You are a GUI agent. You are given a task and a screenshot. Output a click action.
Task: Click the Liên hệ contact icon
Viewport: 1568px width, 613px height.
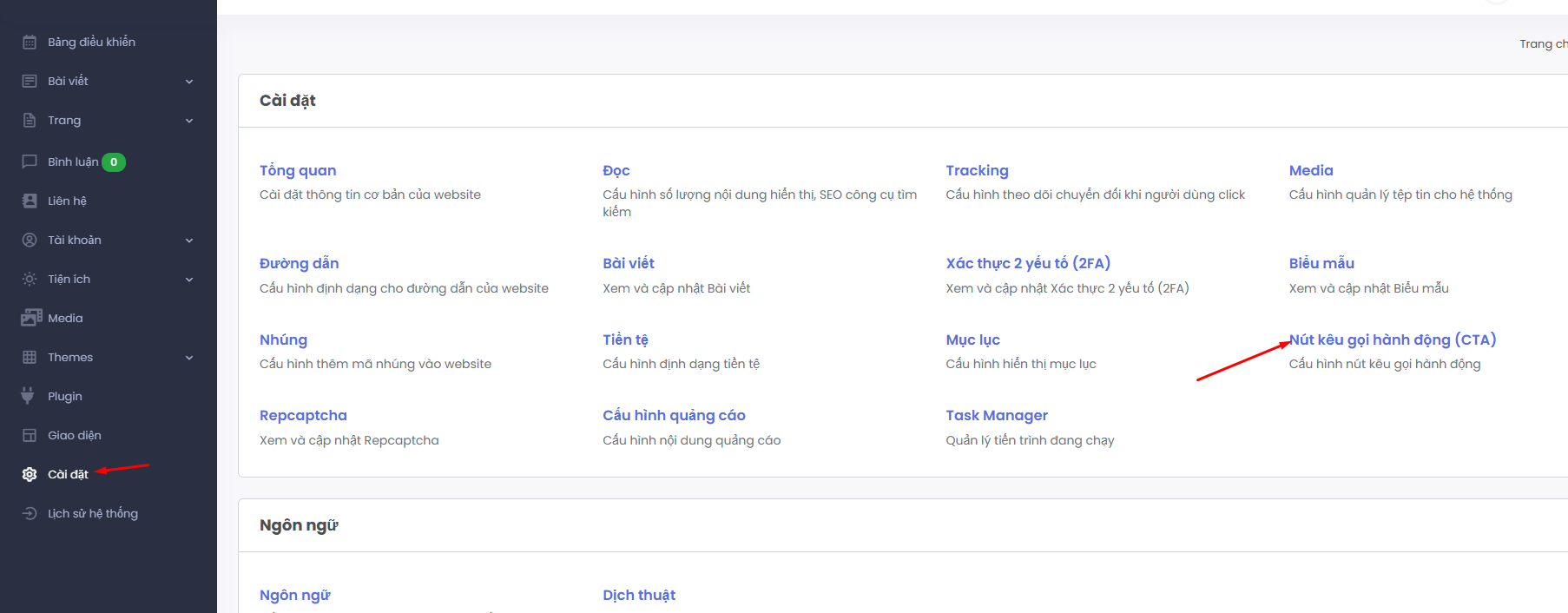[x=30, y=201]
